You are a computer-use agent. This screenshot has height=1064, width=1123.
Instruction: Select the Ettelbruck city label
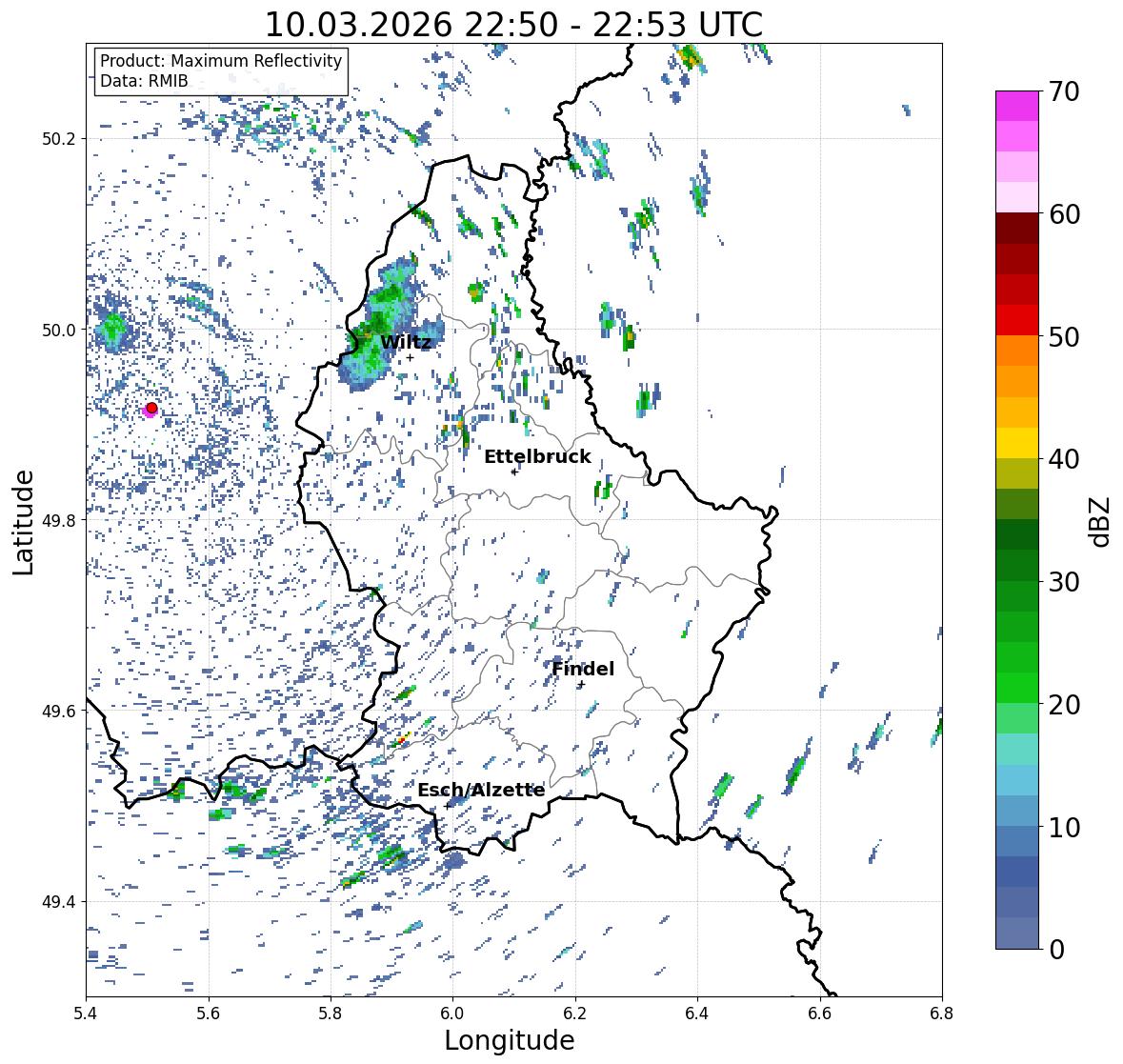[x=537, y=457]
